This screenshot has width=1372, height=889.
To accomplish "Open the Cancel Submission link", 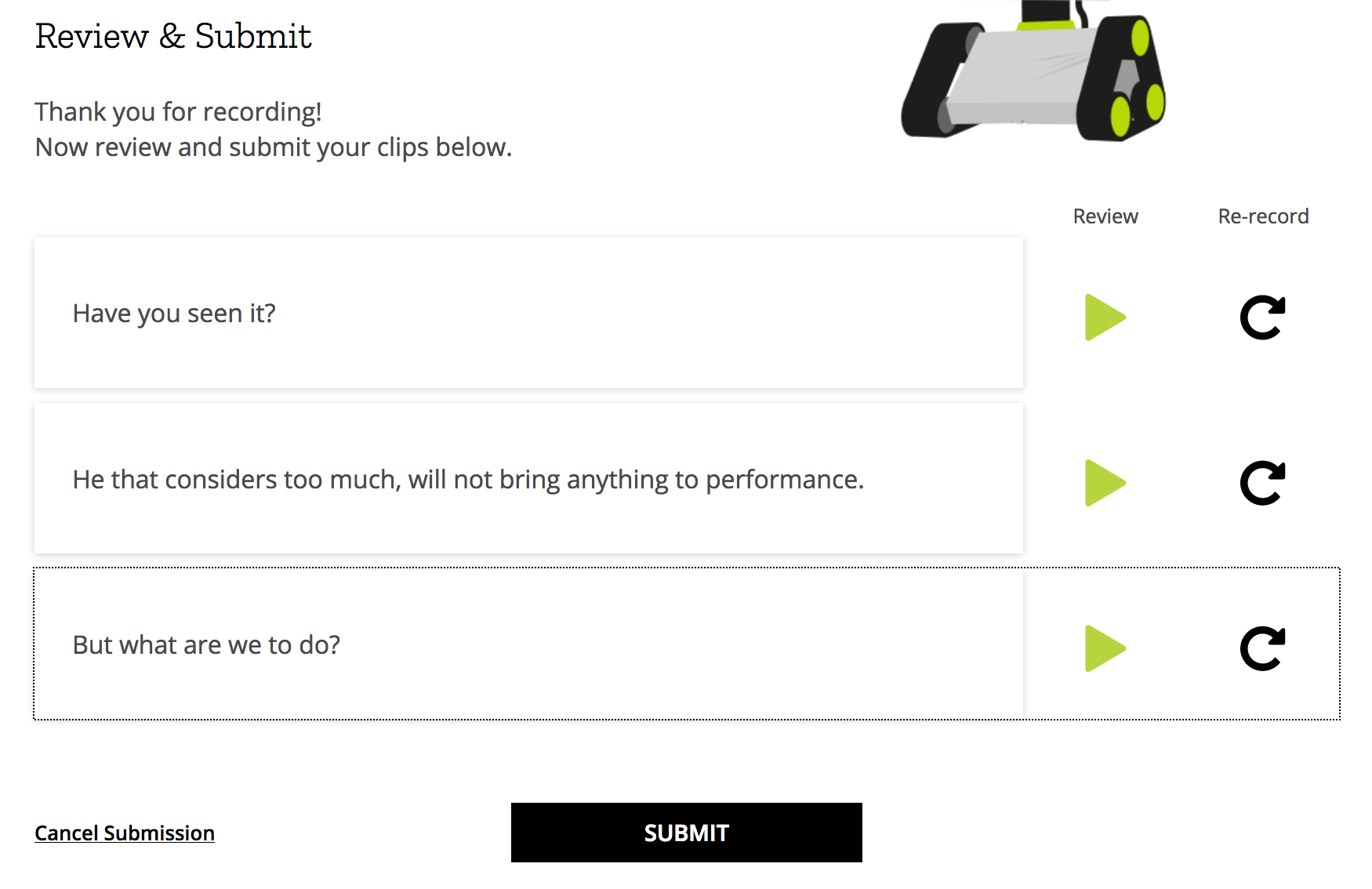I will (x=124, y=833).
